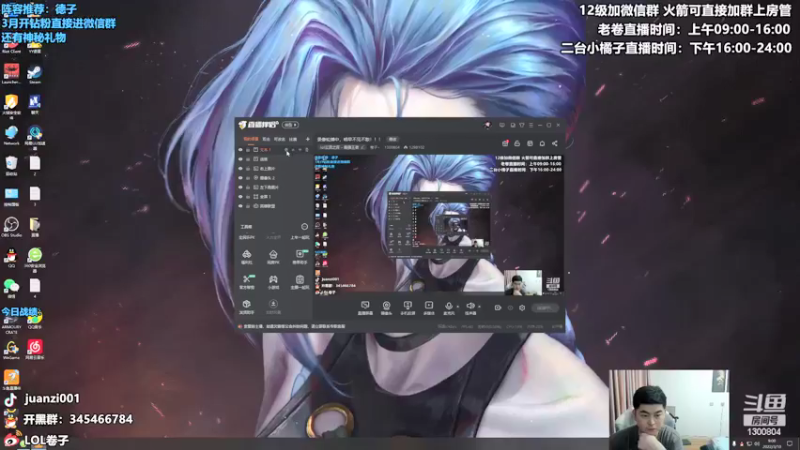Open WeGame desktop shortcut

point(11,349)
